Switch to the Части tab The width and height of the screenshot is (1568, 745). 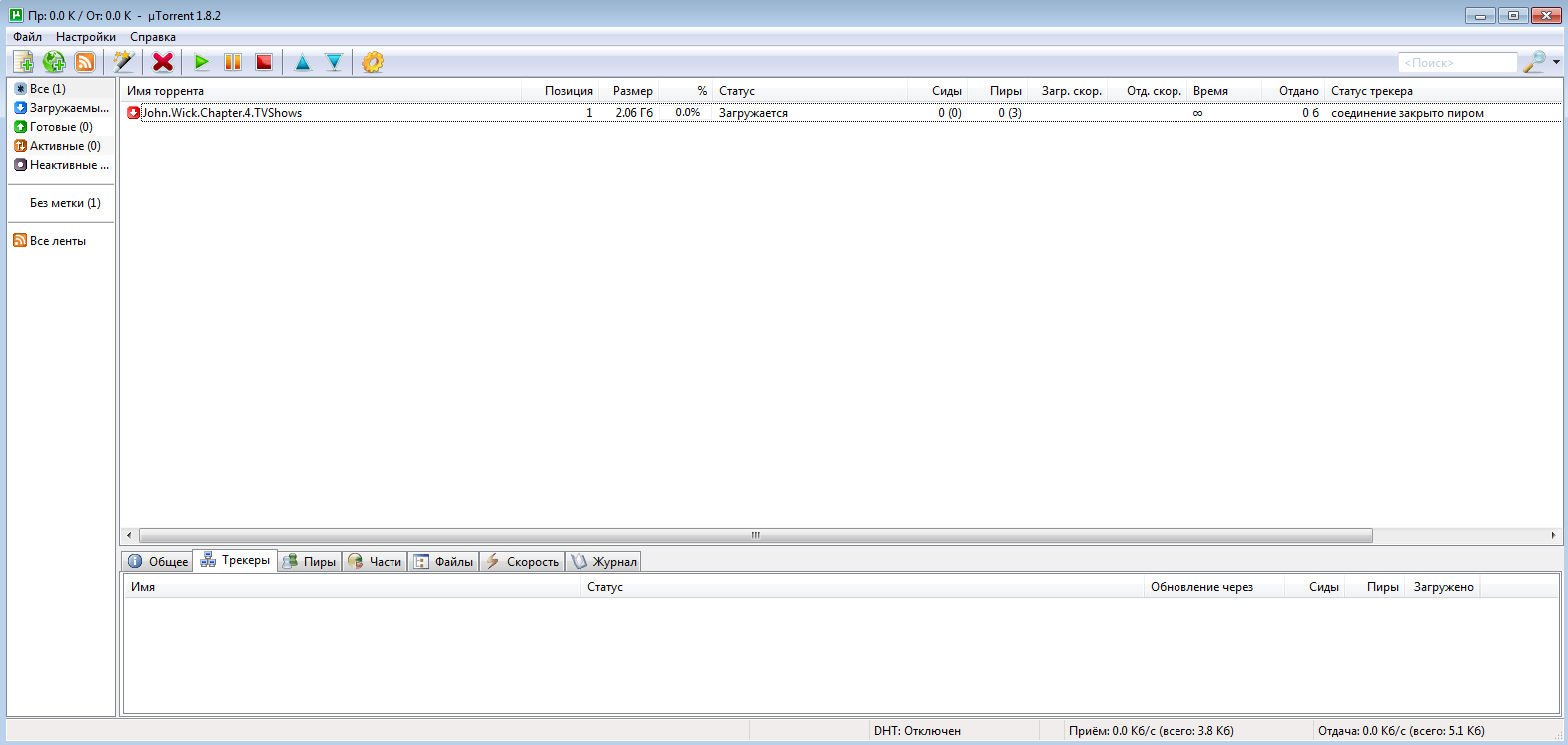click(375, 562)
